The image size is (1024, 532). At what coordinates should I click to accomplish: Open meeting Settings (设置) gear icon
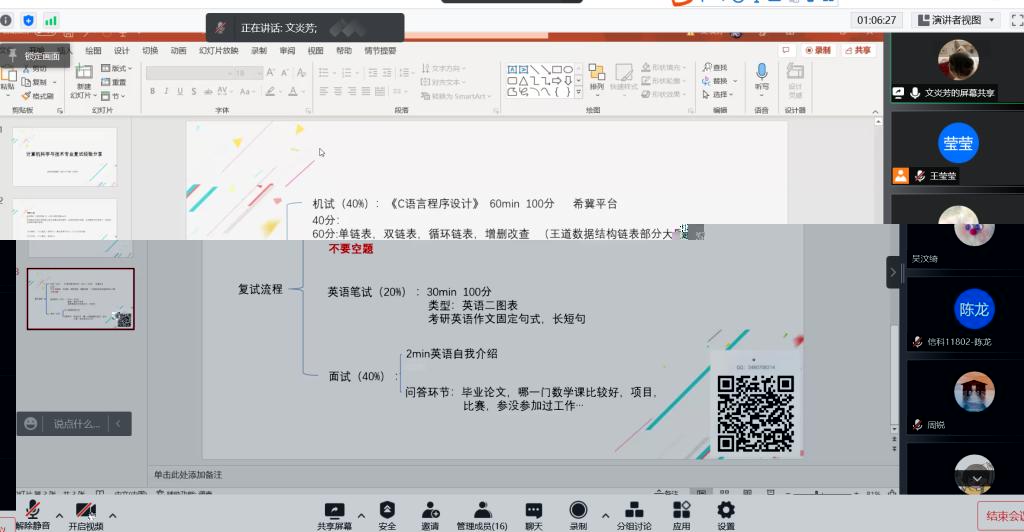coord(726,511)
